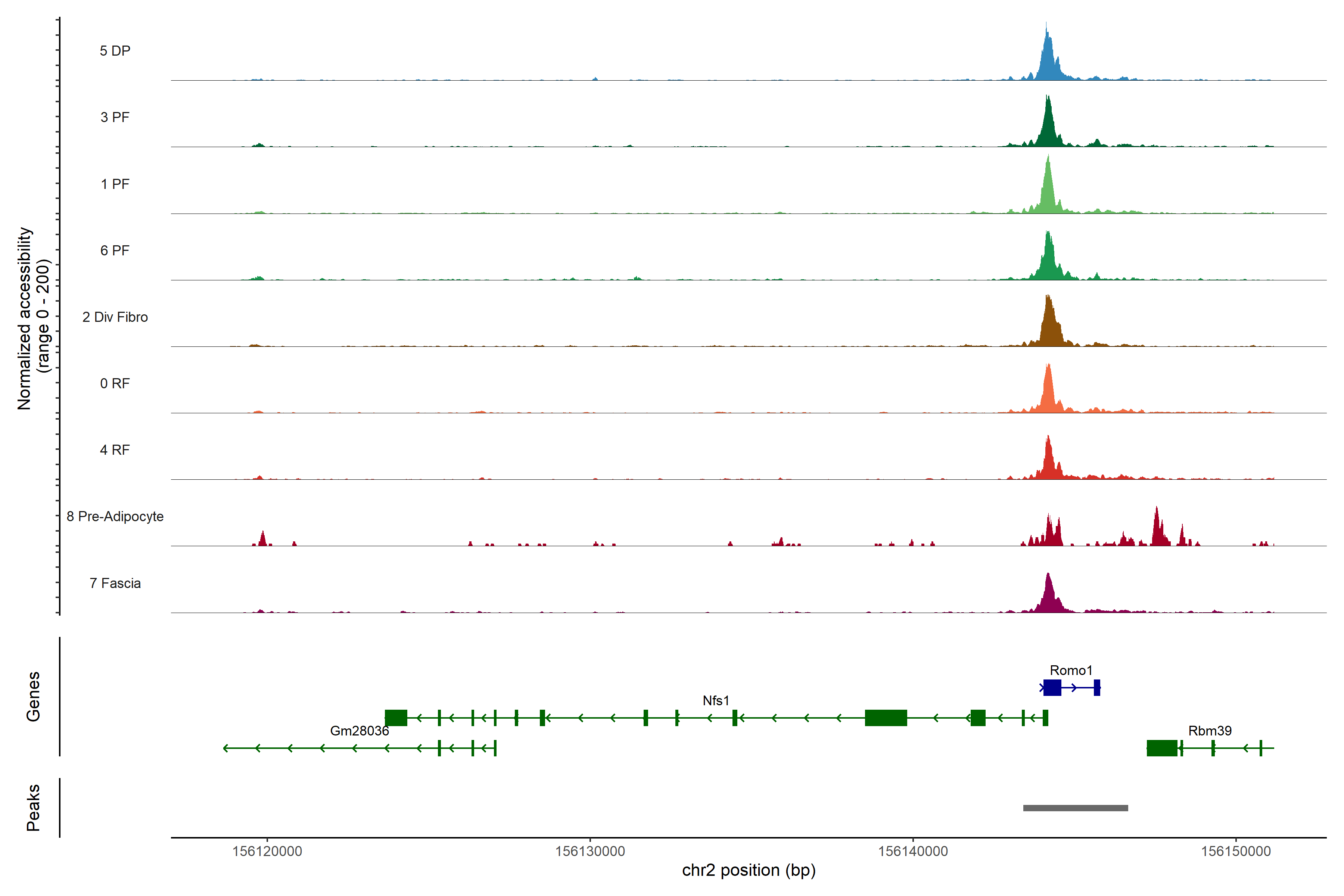Click the large Nfs1 exon block
Image resolution: width=1344 pixels, height=896 pixels.
click(x=886, y=718)
